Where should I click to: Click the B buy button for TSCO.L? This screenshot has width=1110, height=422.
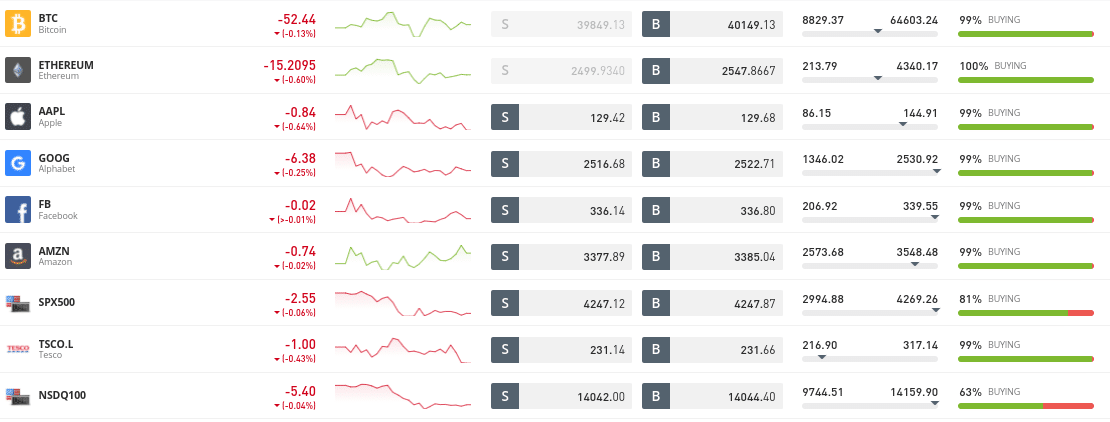tap(656, 350)
